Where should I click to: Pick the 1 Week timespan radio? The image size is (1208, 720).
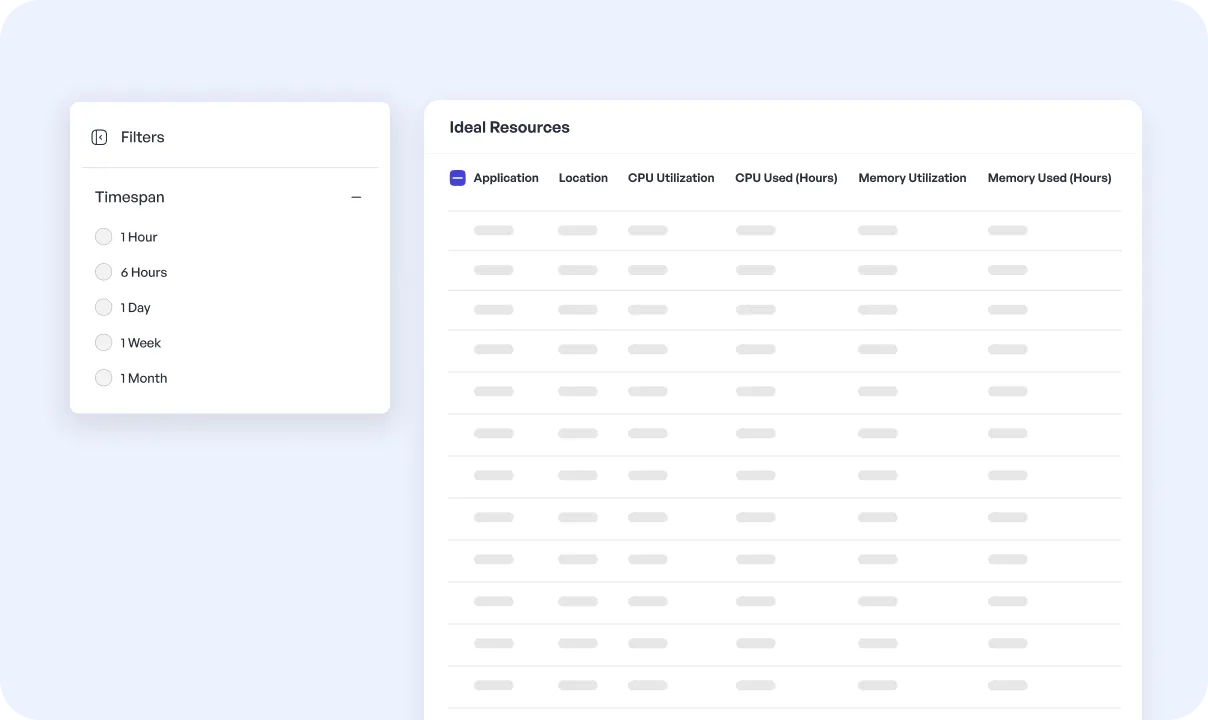coord(103,343)
